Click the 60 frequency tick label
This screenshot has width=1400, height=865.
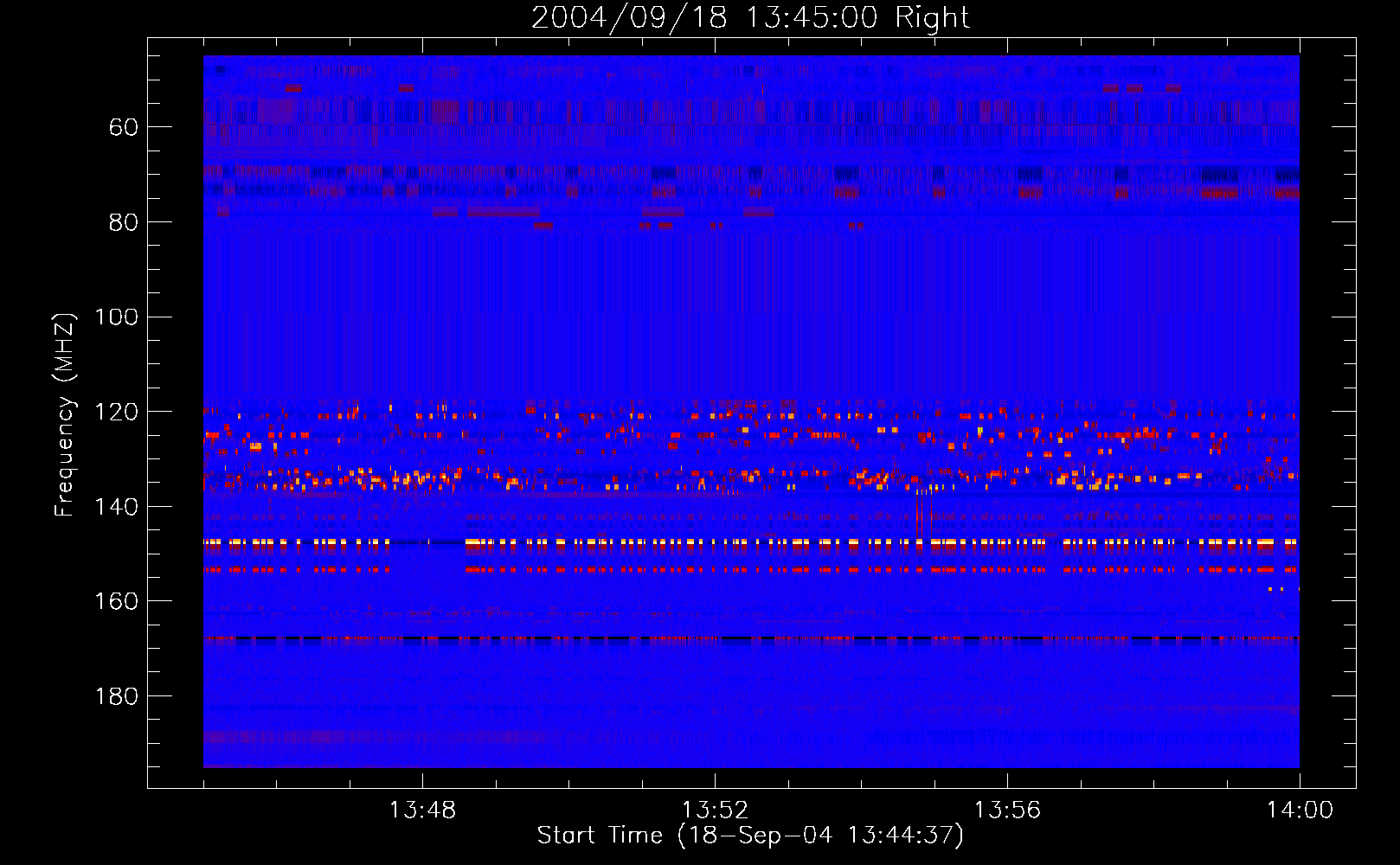[x=124, y=128]
